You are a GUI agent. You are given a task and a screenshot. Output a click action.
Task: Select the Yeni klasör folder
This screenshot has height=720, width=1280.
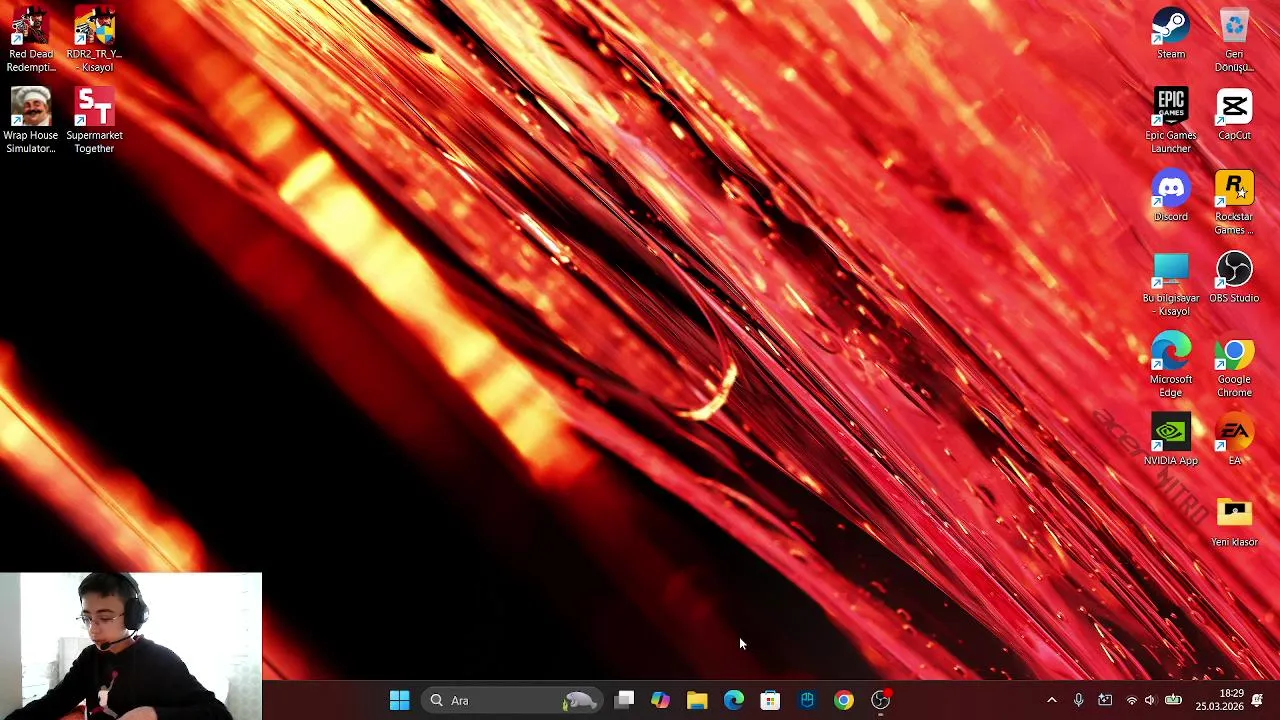click(1234, 521)
